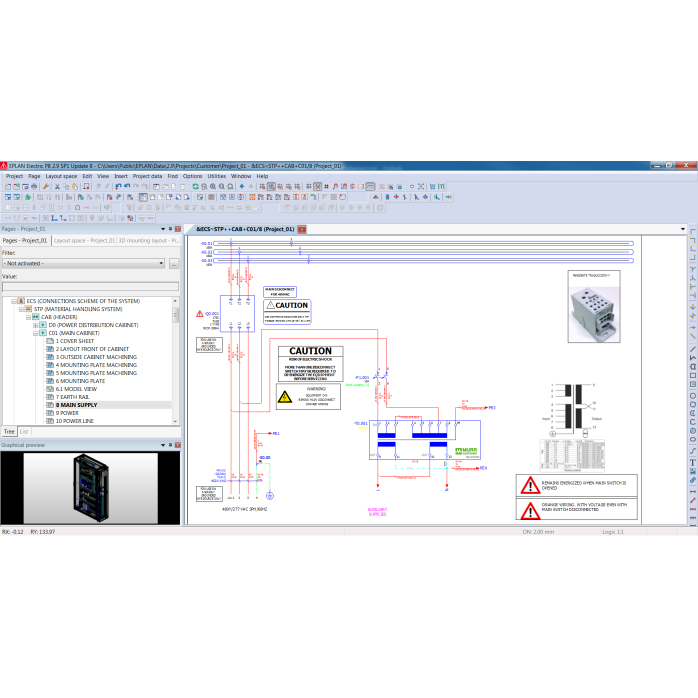Close the Pages panel
The width and height of the screenshot is (698, 698).
point(178,229)
